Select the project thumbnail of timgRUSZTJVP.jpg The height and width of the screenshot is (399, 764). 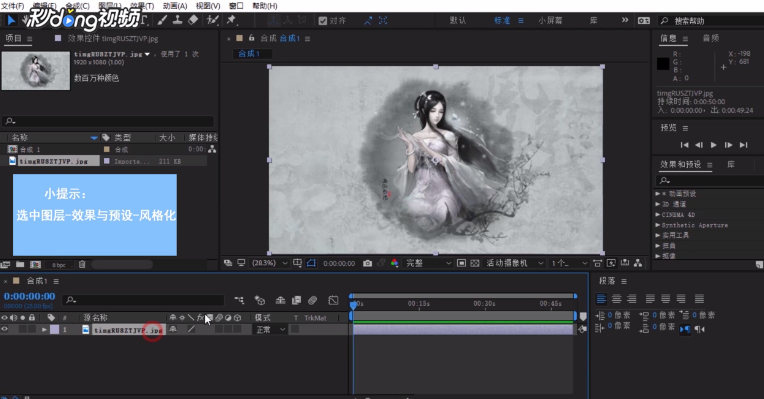[x=36, y=71]
